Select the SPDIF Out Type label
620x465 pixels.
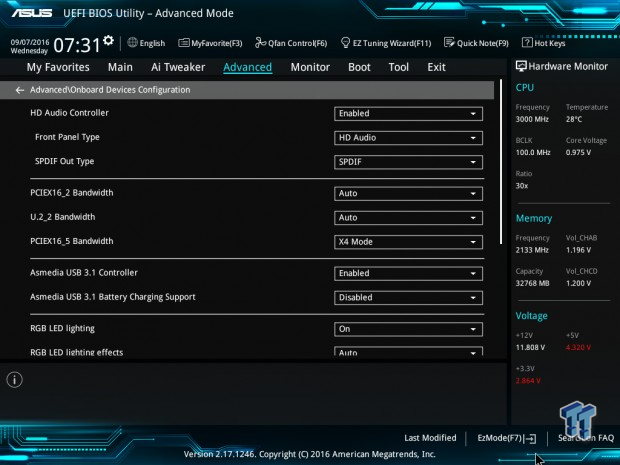point(64,161)
